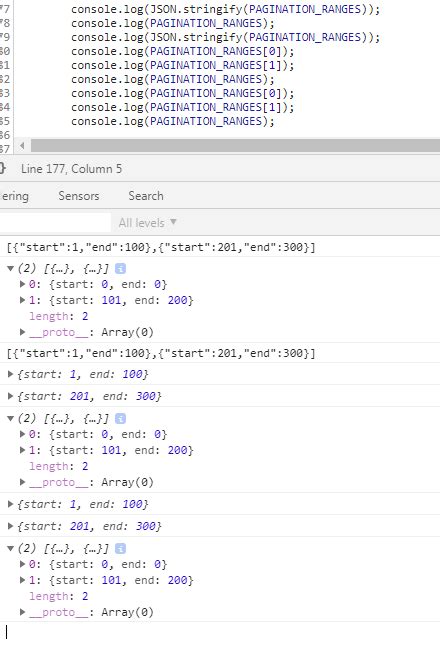Click console.log(PAGINATION_RANGES) on line 82
Screen dimensions: 440x645
click(172, 79)
